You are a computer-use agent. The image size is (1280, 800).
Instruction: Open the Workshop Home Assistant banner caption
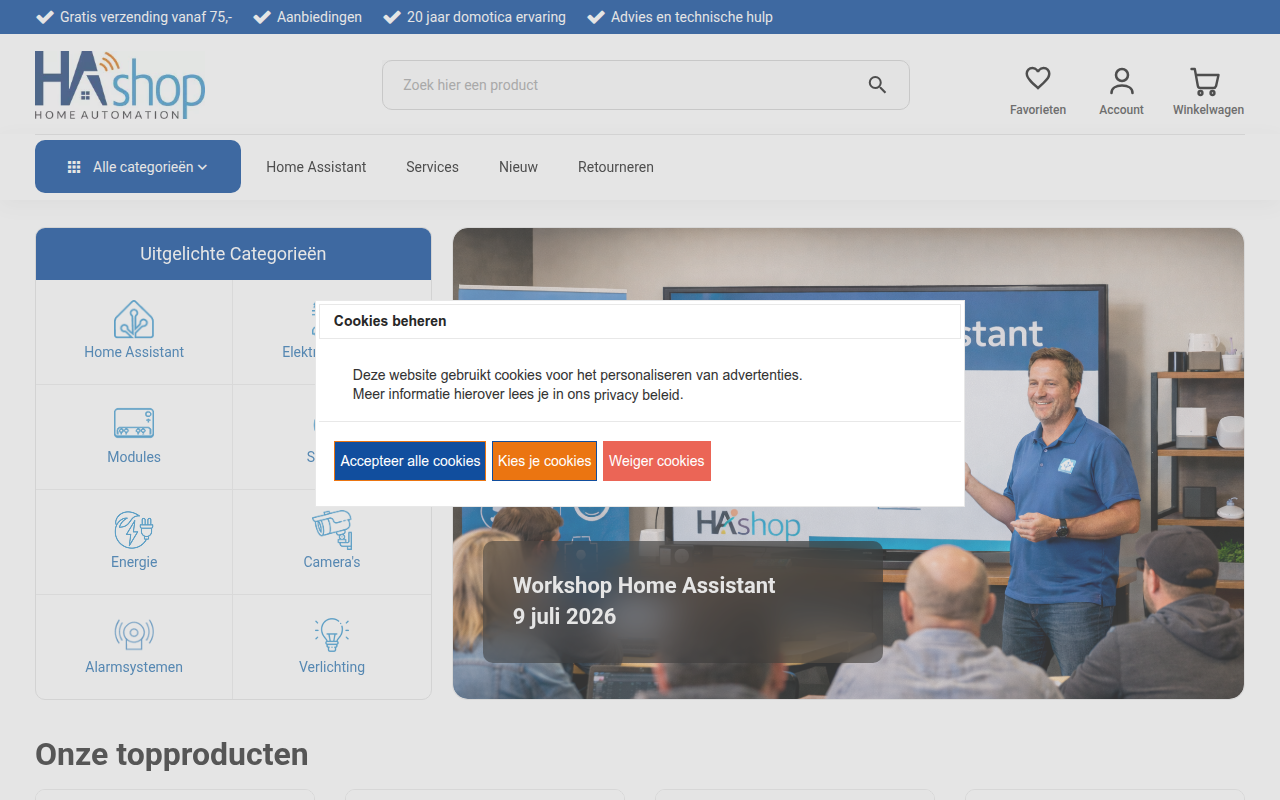click(683, 601)
